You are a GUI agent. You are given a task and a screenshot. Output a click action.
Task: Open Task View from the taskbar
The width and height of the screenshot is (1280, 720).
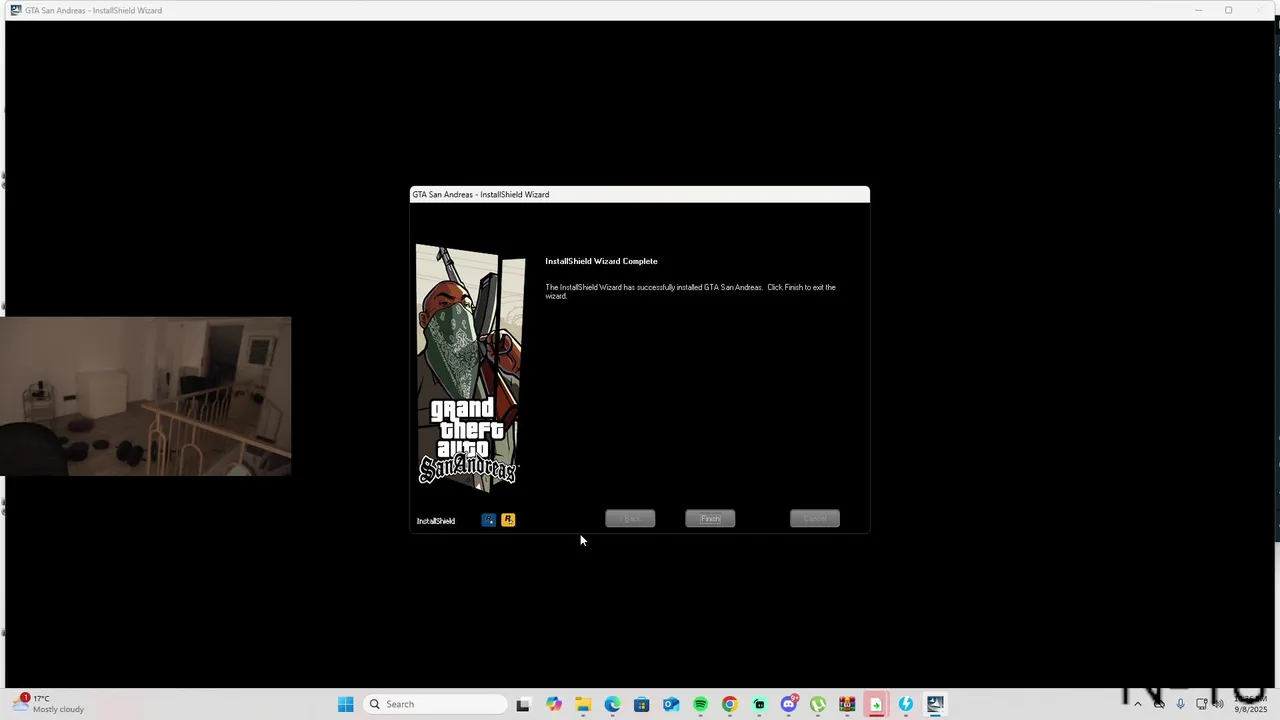click(523, 704)
